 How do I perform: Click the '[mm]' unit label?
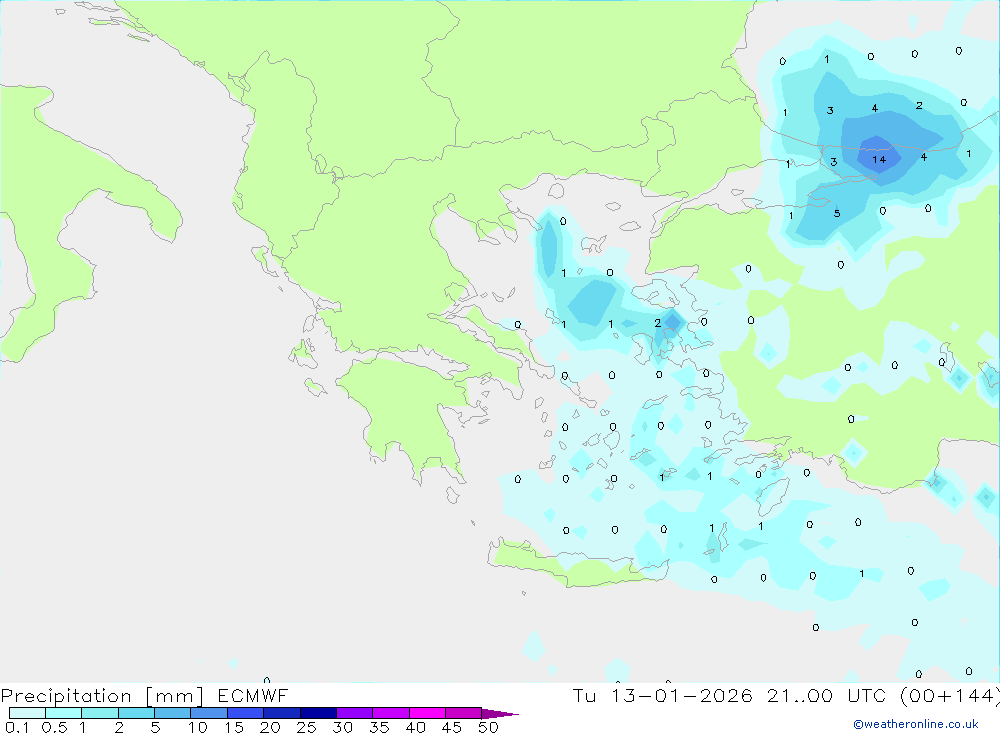click(x=175, y=696)
